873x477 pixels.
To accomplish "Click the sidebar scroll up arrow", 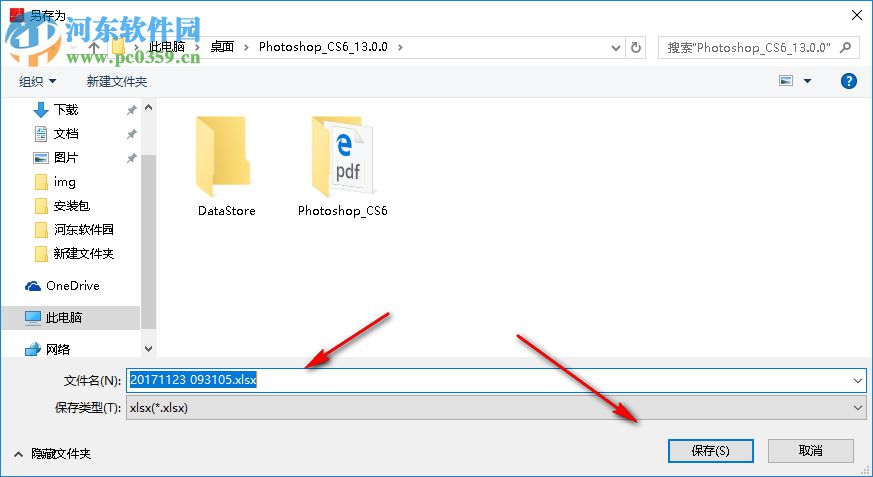I will tap(148, 107).
